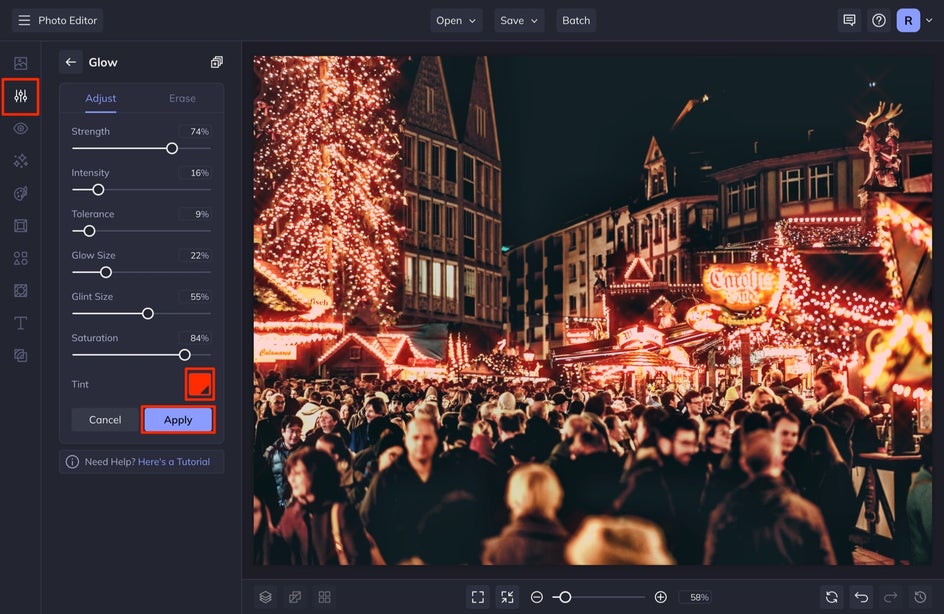
Task: Open the Graphics shapes sidebar icon
Action: 20,258
